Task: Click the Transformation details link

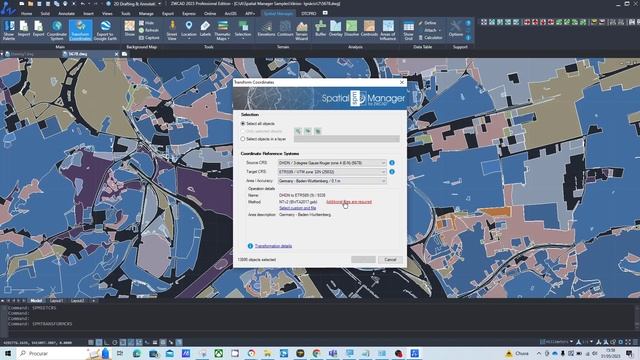Action: point(273,246)
